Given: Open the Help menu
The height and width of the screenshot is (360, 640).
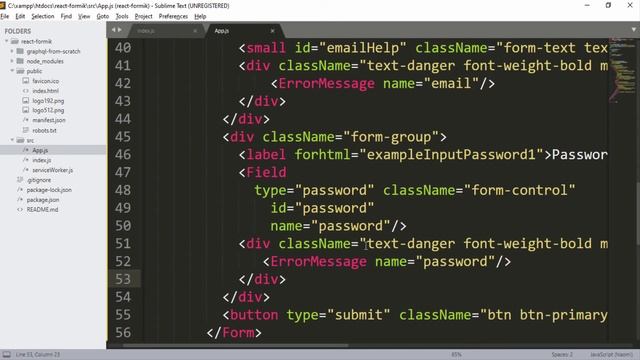Looking at the screenshot, I should pyautogui.click(x=200, y=16).
